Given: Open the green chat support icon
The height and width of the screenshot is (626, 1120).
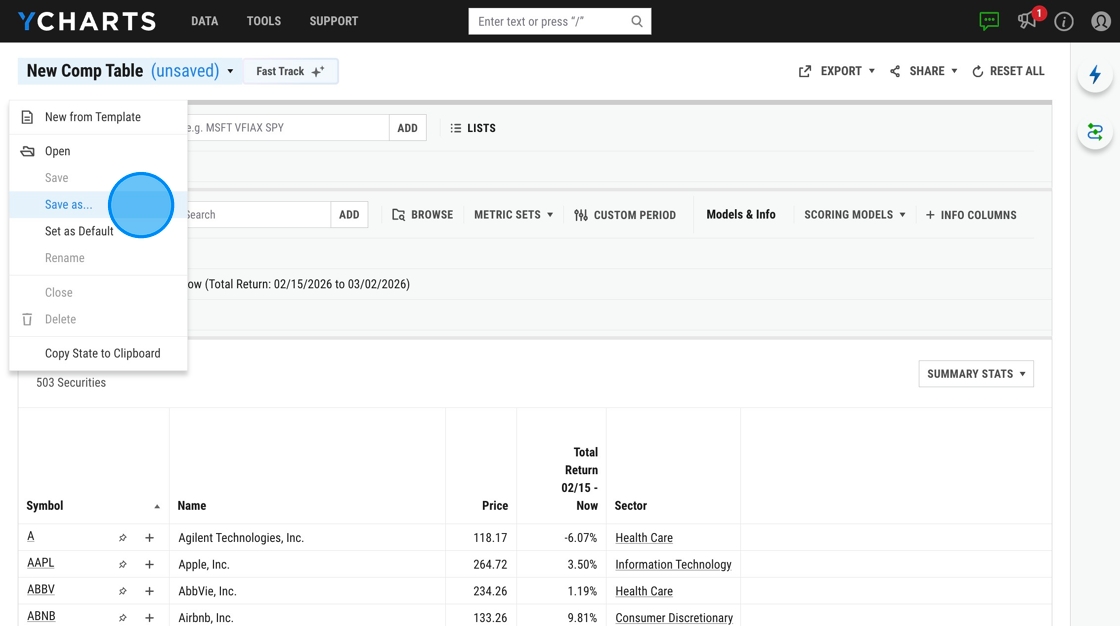Looking at the screenshot, I should (x=989, y=21).
